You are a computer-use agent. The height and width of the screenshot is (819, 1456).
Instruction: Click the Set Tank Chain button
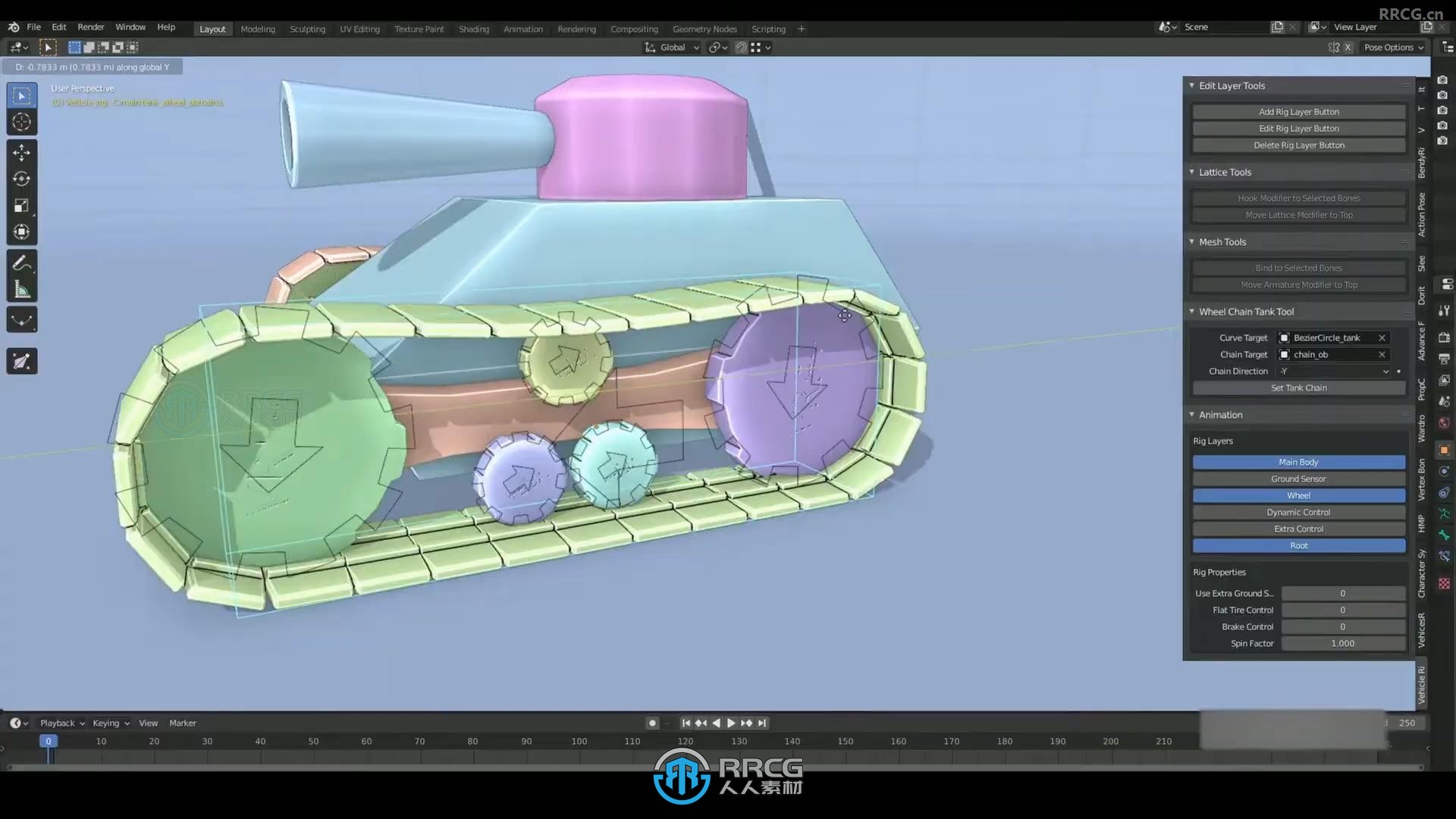pyautogui.click(x=1299, y=388)
